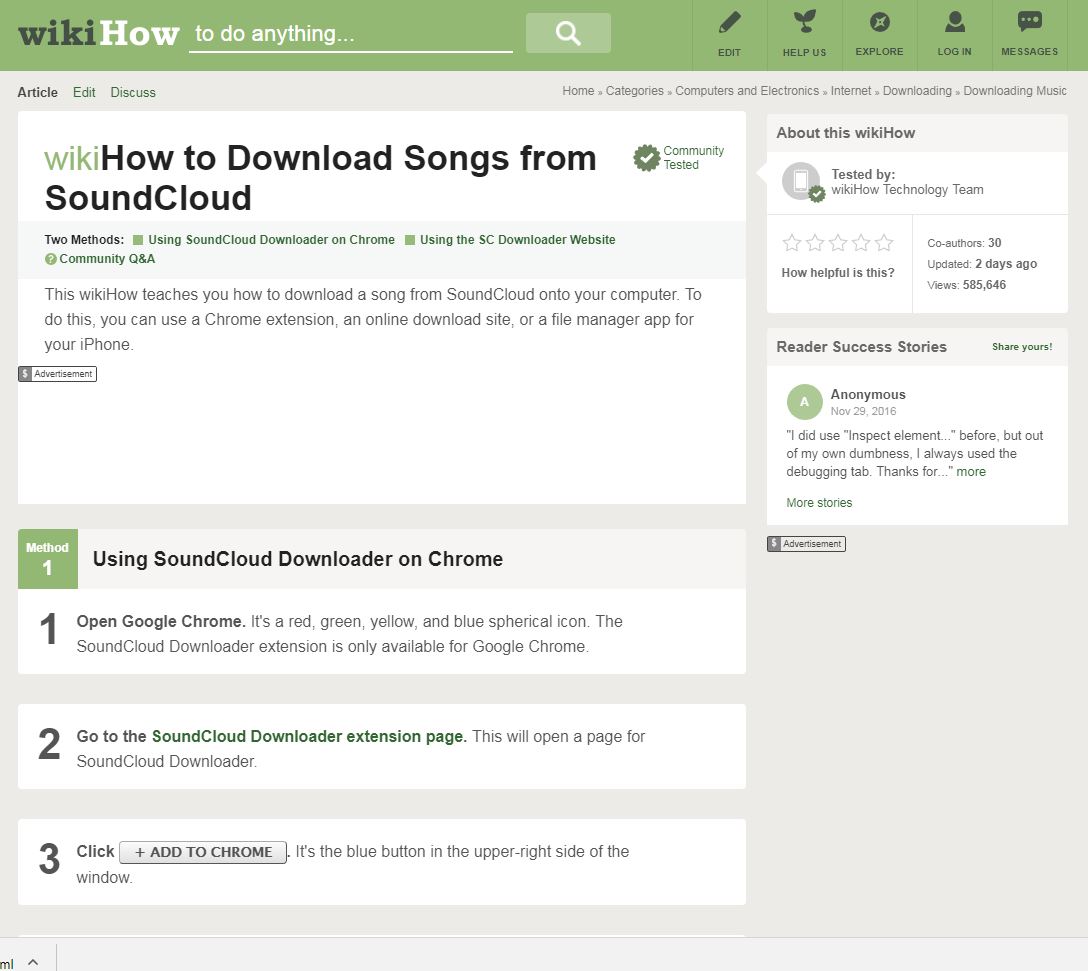Click the search magnifier button
This screenshot has height=971, width=1088.
pos(568,33)
